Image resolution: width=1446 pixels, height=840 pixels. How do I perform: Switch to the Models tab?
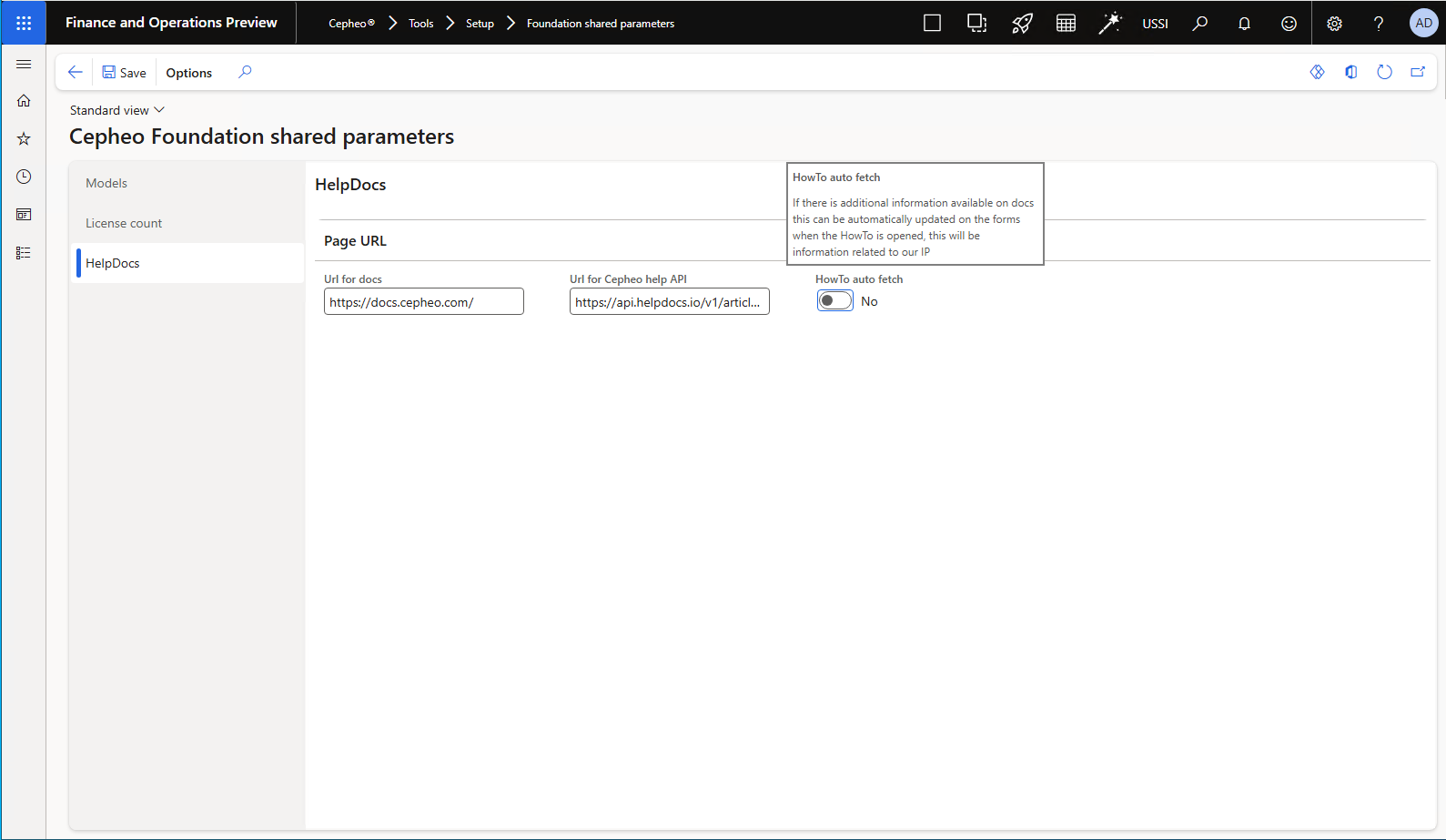(x=106, y=183)
